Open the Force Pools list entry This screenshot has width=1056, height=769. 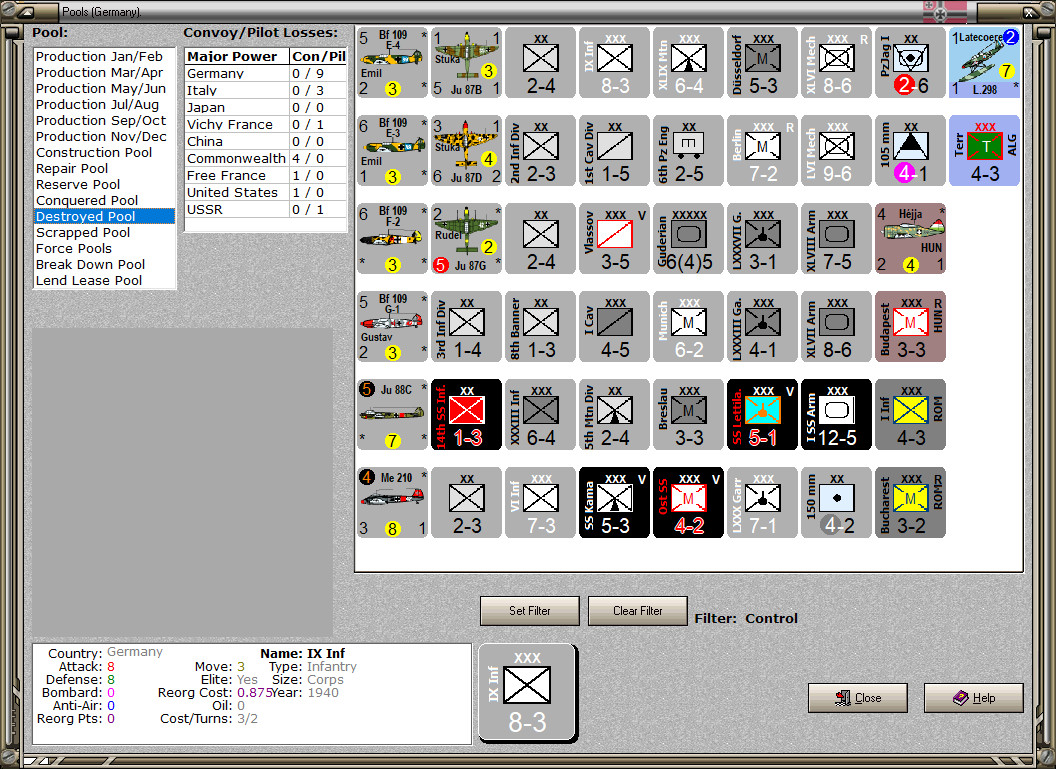point(104,248)
